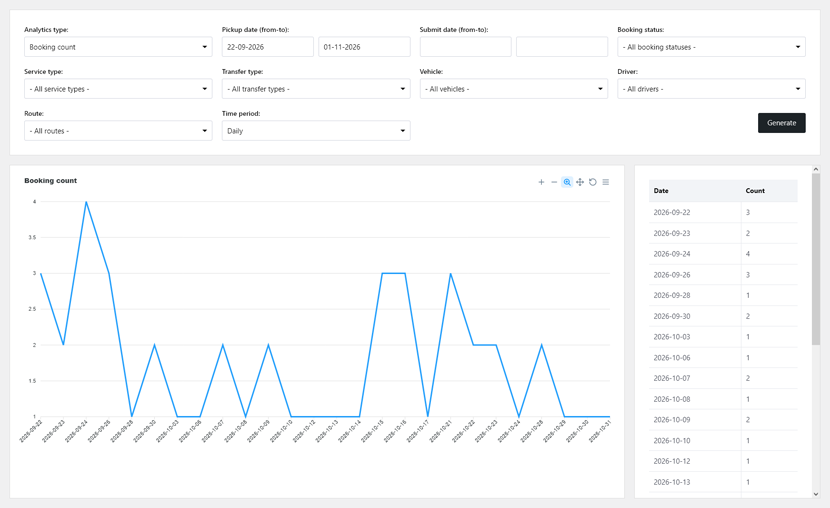Screen dimensions: 830x508
Task: Select table row 2026-10-13
Action: coord(723,482)
